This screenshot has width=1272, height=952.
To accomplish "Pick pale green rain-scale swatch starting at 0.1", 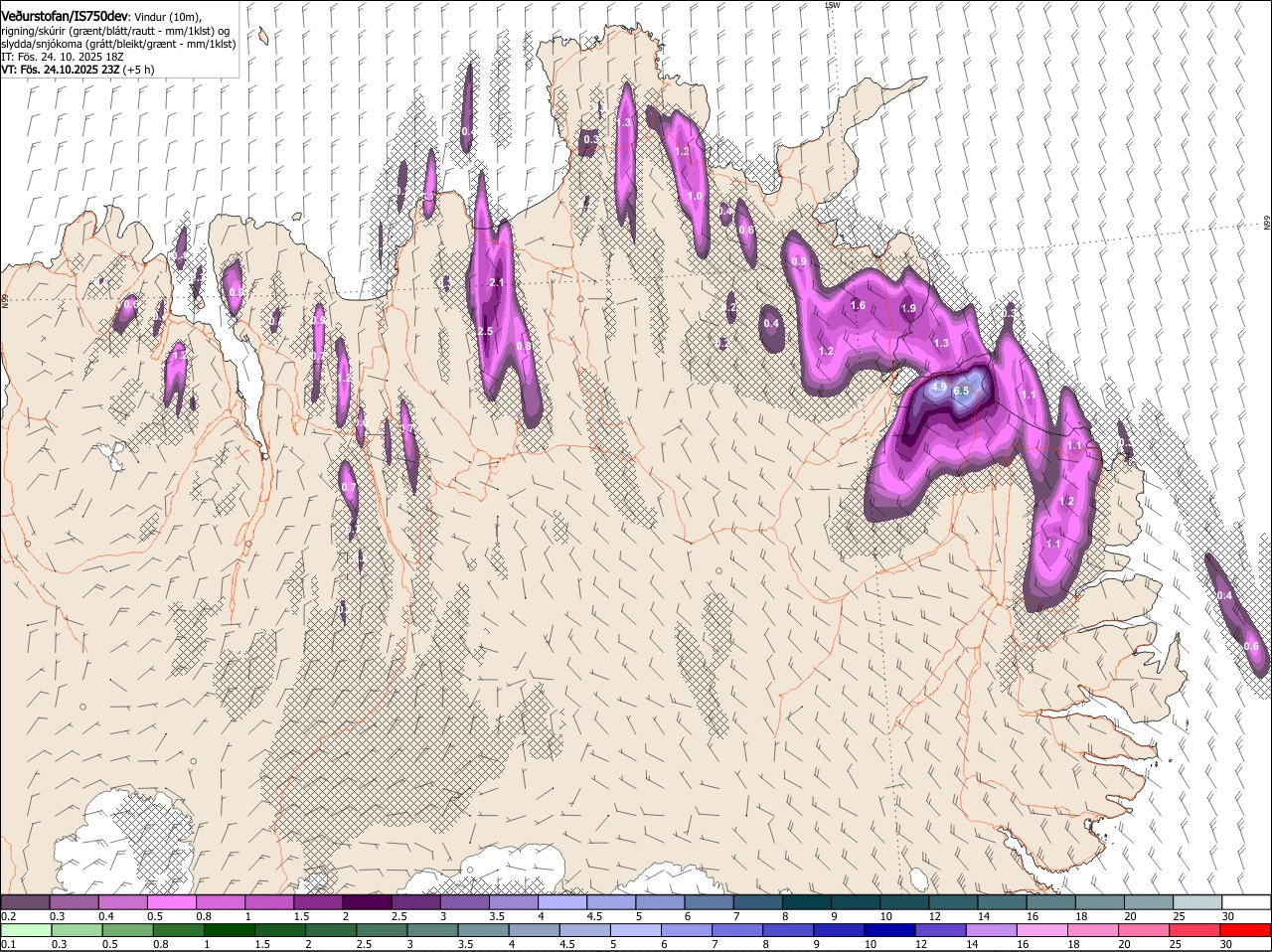I will click(x=26, y=930).
